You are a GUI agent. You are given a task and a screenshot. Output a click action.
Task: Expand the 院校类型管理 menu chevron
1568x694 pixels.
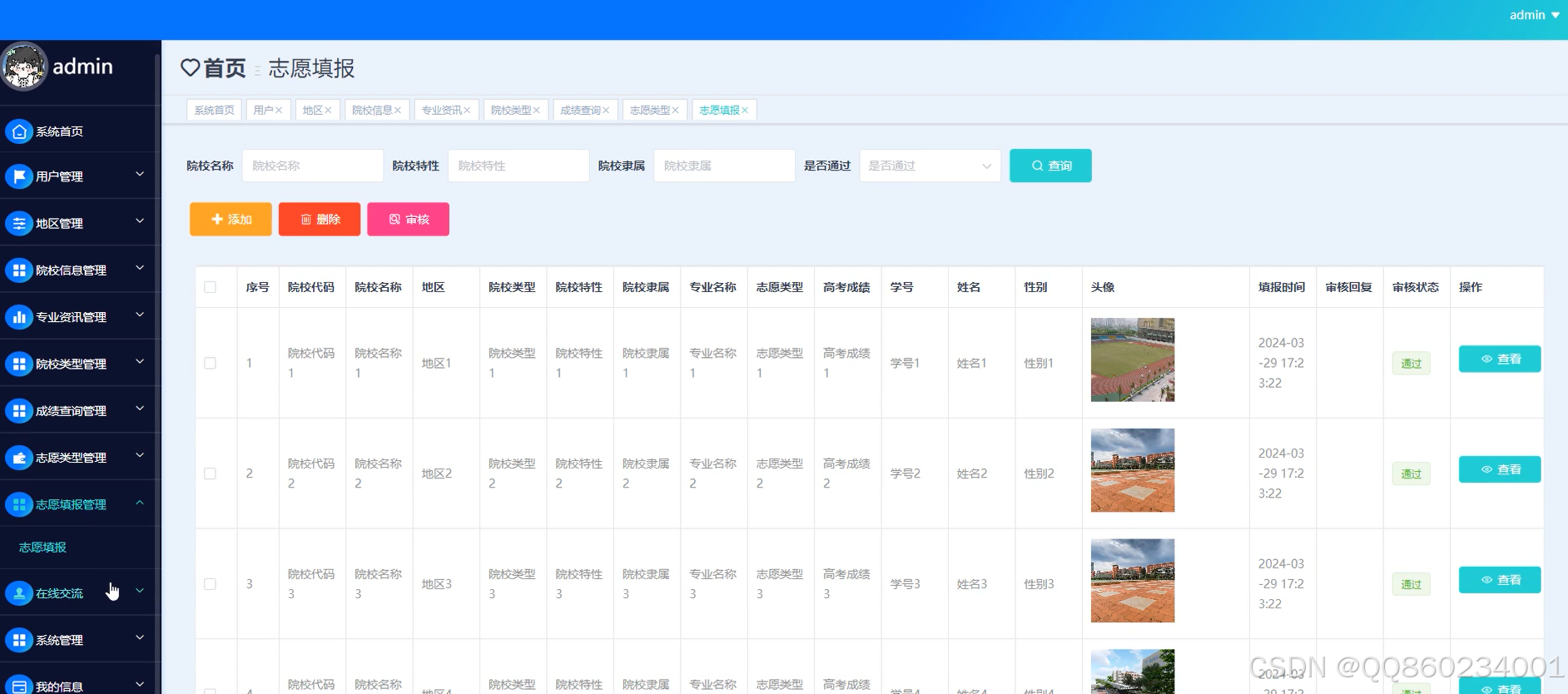pos(140,362)
